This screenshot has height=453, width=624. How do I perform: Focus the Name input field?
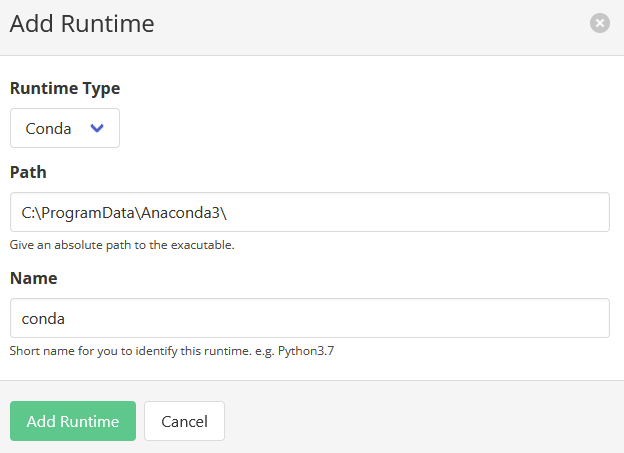point(310,318)
